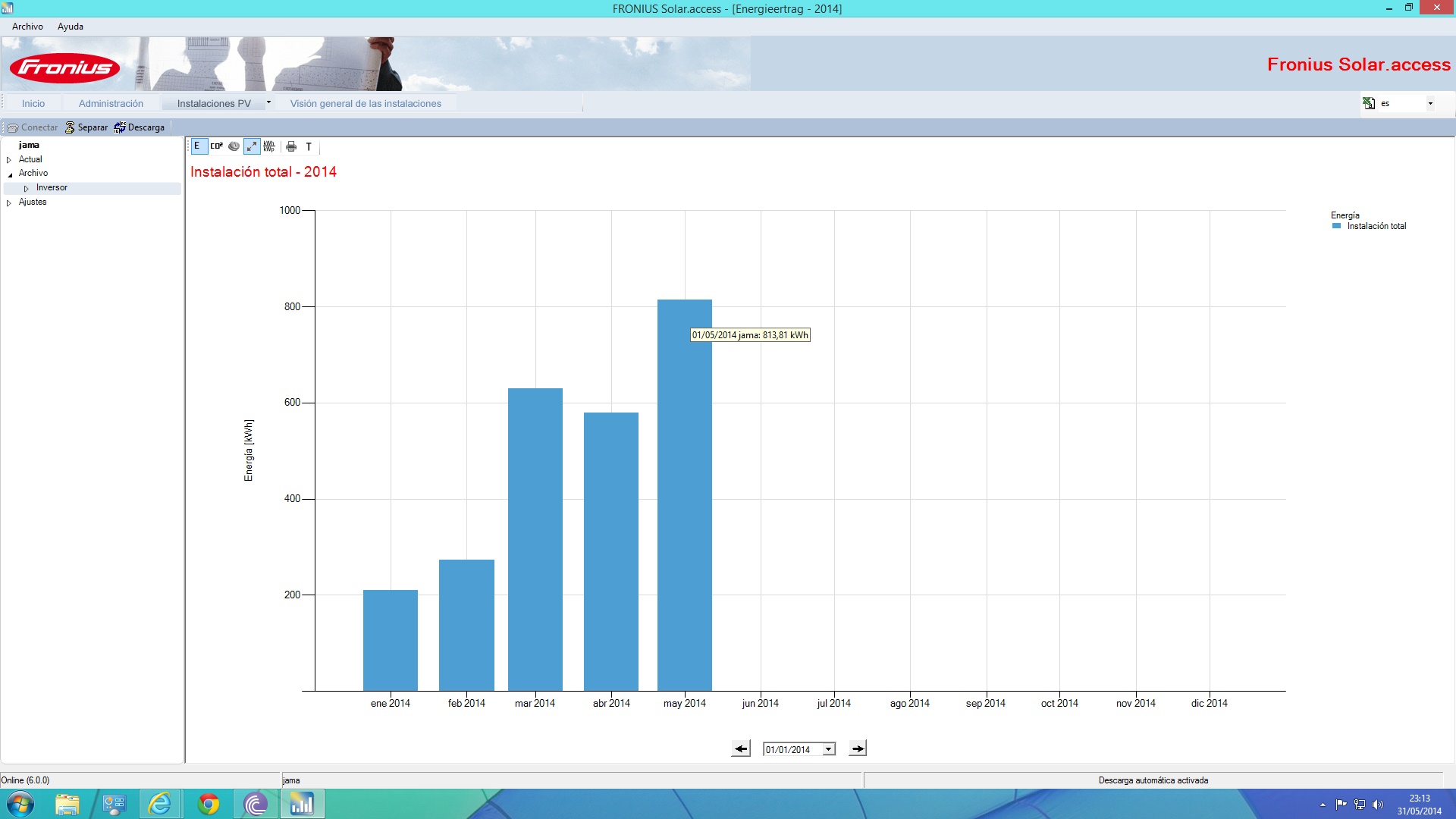Switch chart to CO2 savings view
The height and width of the screenshot is (819, 1456).
pos(216,146)
